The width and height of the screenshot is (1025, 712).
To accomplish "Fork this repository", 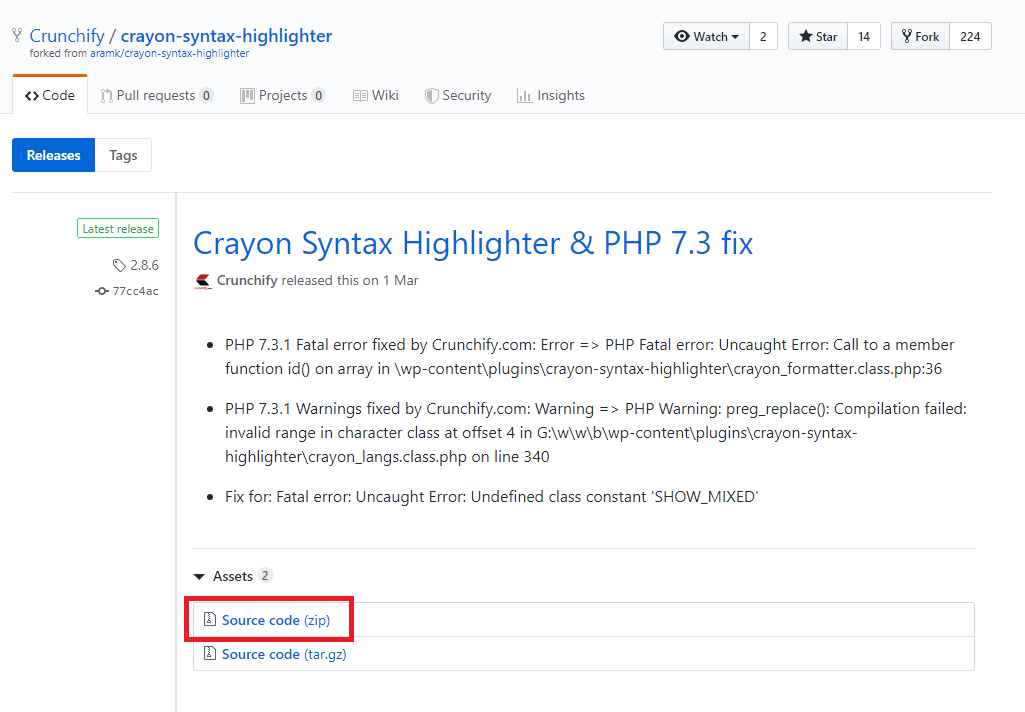I will point(920,37).
